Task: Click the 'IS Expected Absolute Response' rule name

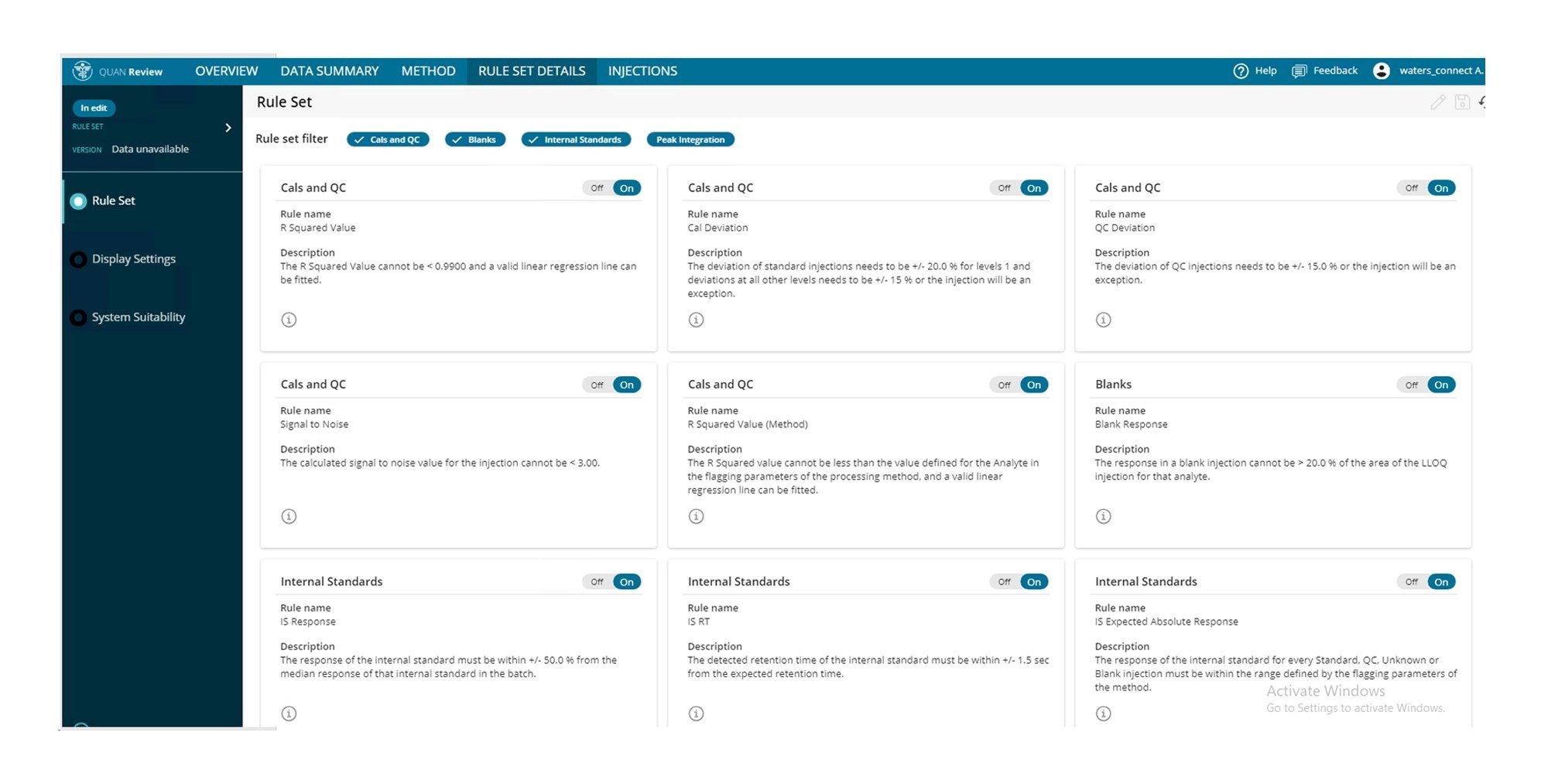Action: [1166, 622]
